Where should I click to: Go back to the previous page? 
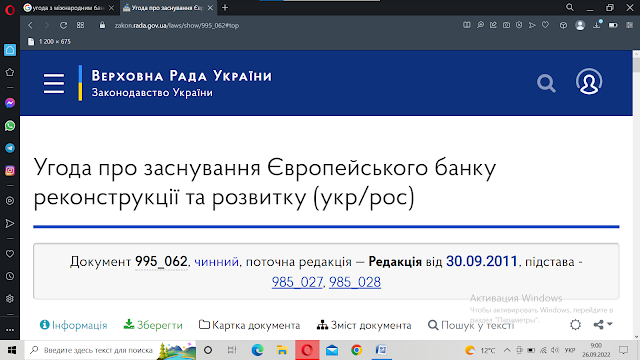click(x=31, y=25)
